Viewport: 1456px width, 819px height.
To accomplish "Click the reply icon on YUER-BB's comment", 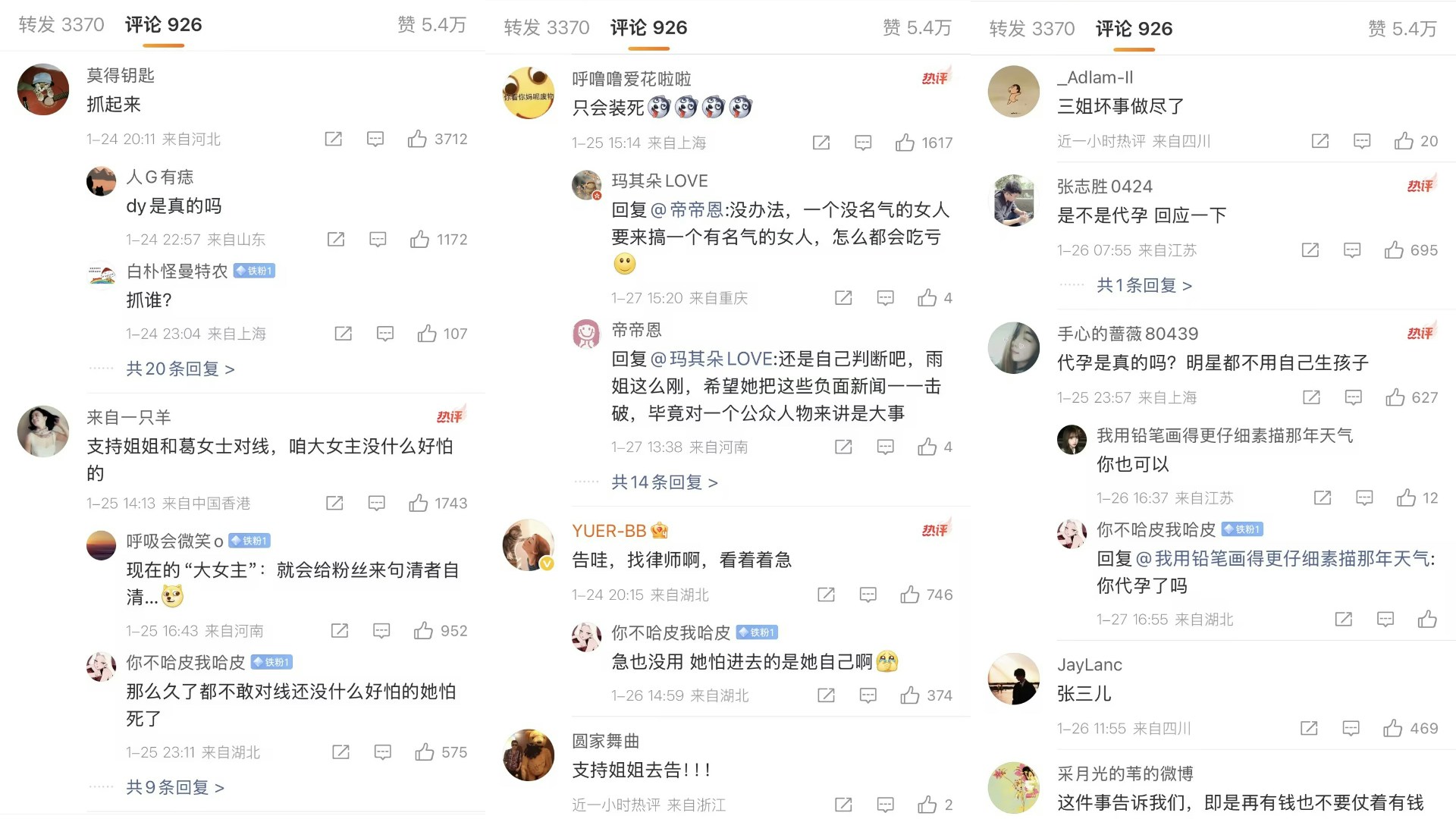I will 868,595.
